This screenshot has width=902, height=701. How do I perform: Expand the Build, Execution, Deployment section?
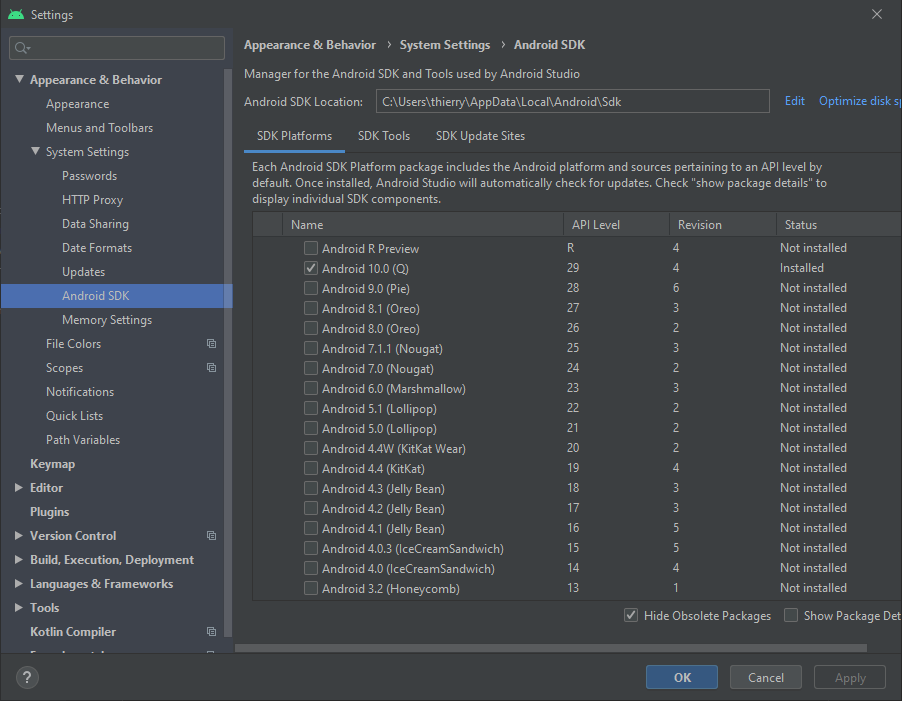(x=19, y=560)
